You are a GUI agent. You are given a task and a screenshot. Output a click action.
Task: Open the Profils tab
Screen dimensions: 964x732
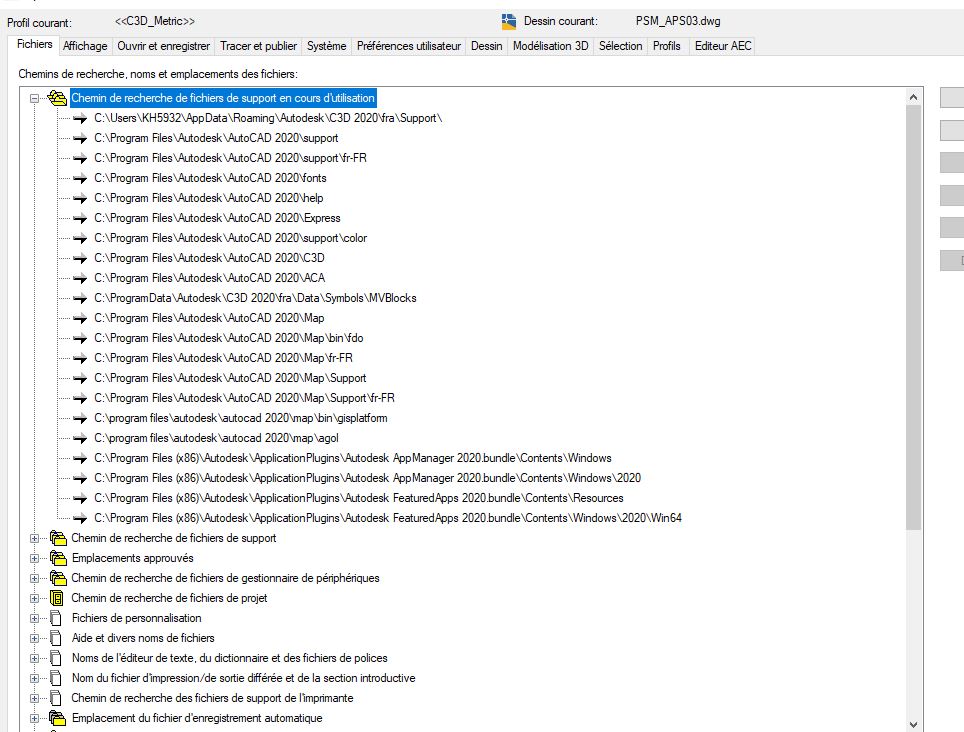(666, 46)
